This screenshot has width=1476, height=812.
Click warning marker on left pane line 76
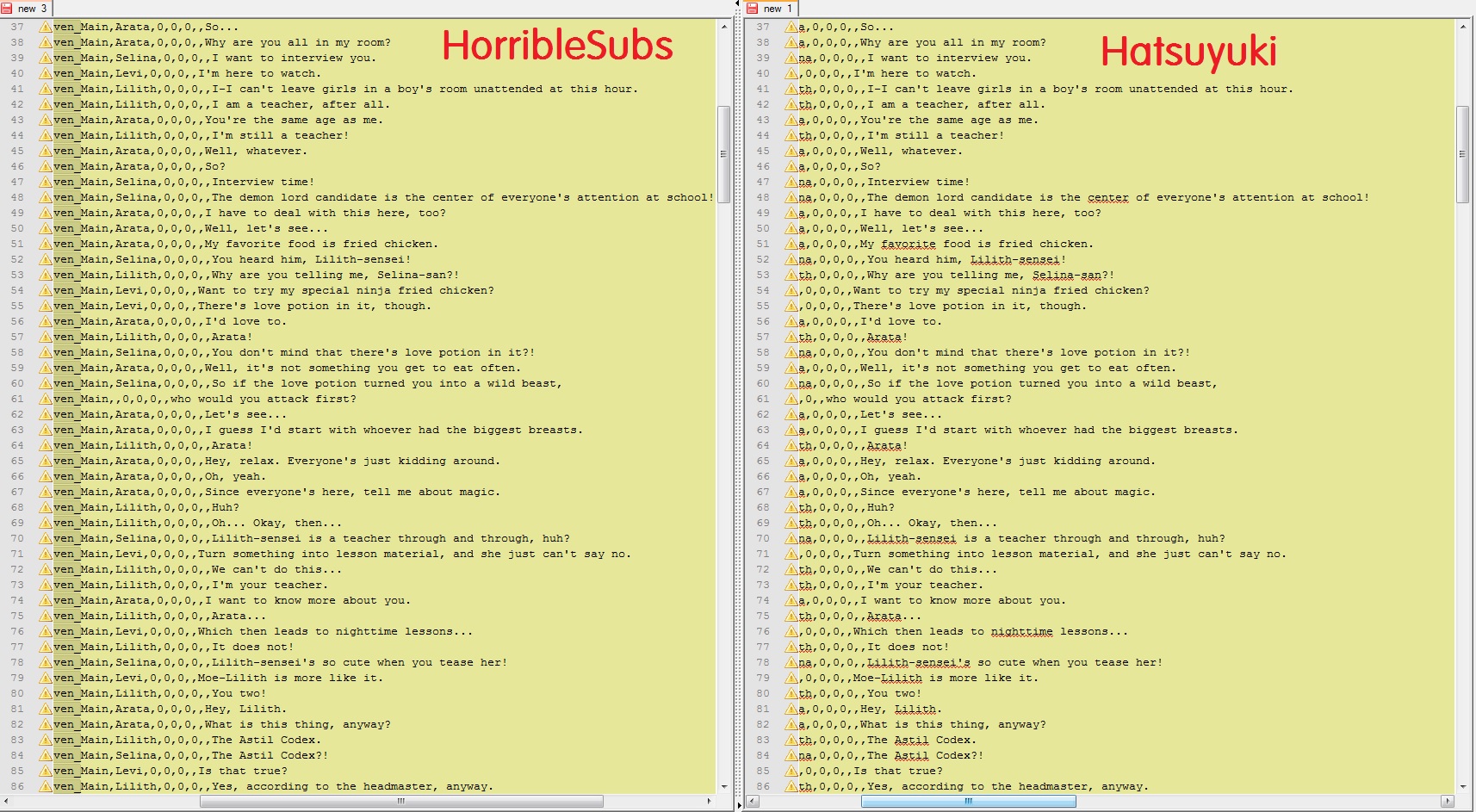click(x=46, y=631)
